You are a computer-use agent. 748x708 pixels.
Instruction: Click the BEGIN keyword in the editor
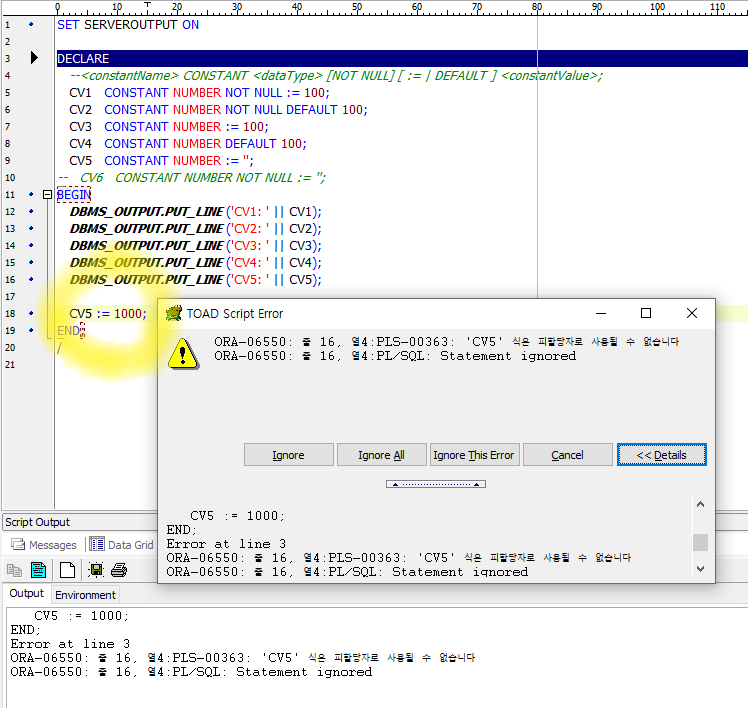click(74, 195)
